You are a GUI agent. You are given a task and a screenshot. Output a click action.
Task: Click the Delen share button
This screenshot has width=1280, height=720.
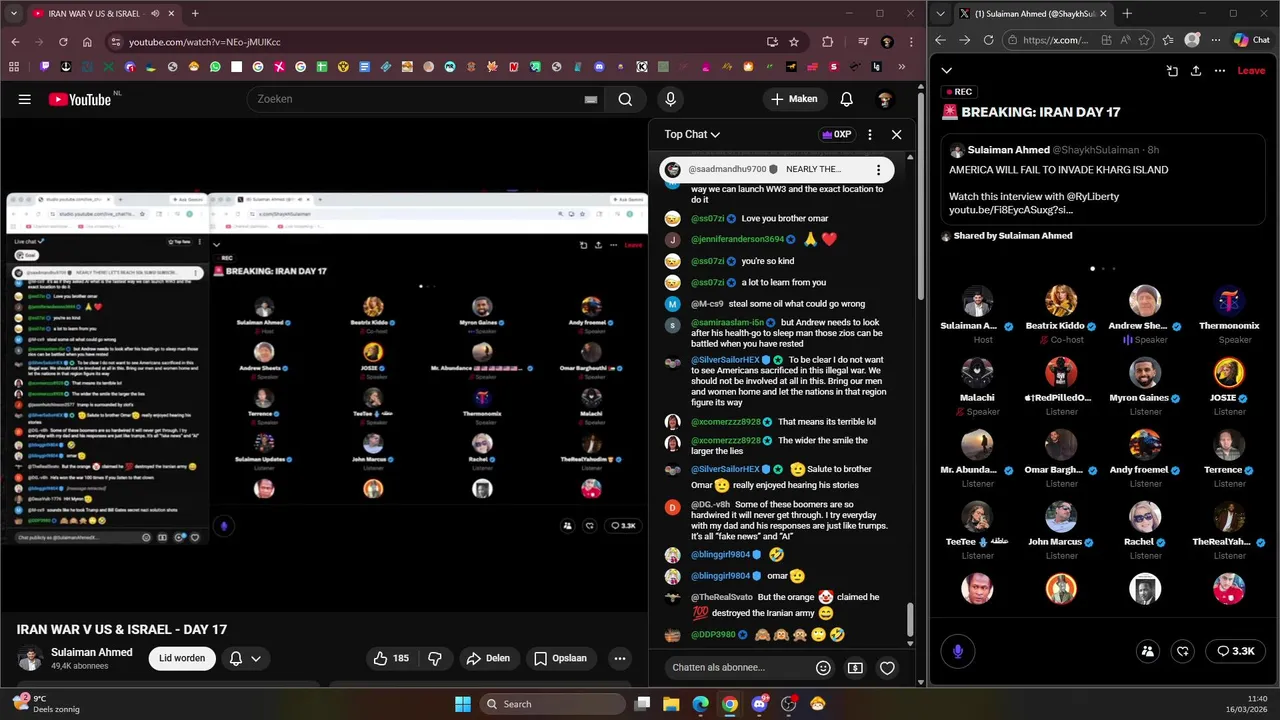tap(488, 658)
